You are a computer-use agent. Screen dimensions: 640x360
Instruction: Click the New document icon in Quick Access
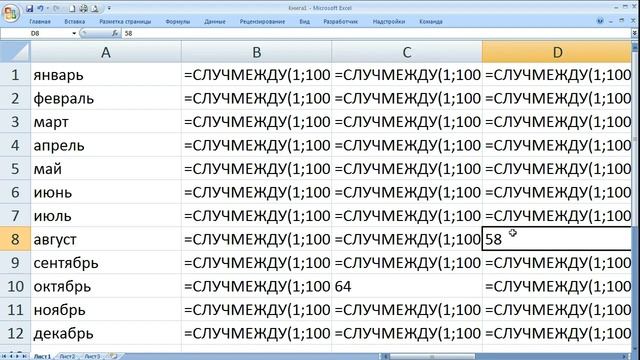(x=72, y=8)
